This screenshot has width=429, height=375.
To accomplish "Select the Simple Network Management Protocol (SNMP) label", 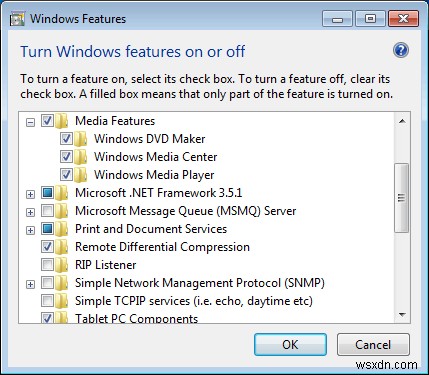I will click(x=200, y=283).
